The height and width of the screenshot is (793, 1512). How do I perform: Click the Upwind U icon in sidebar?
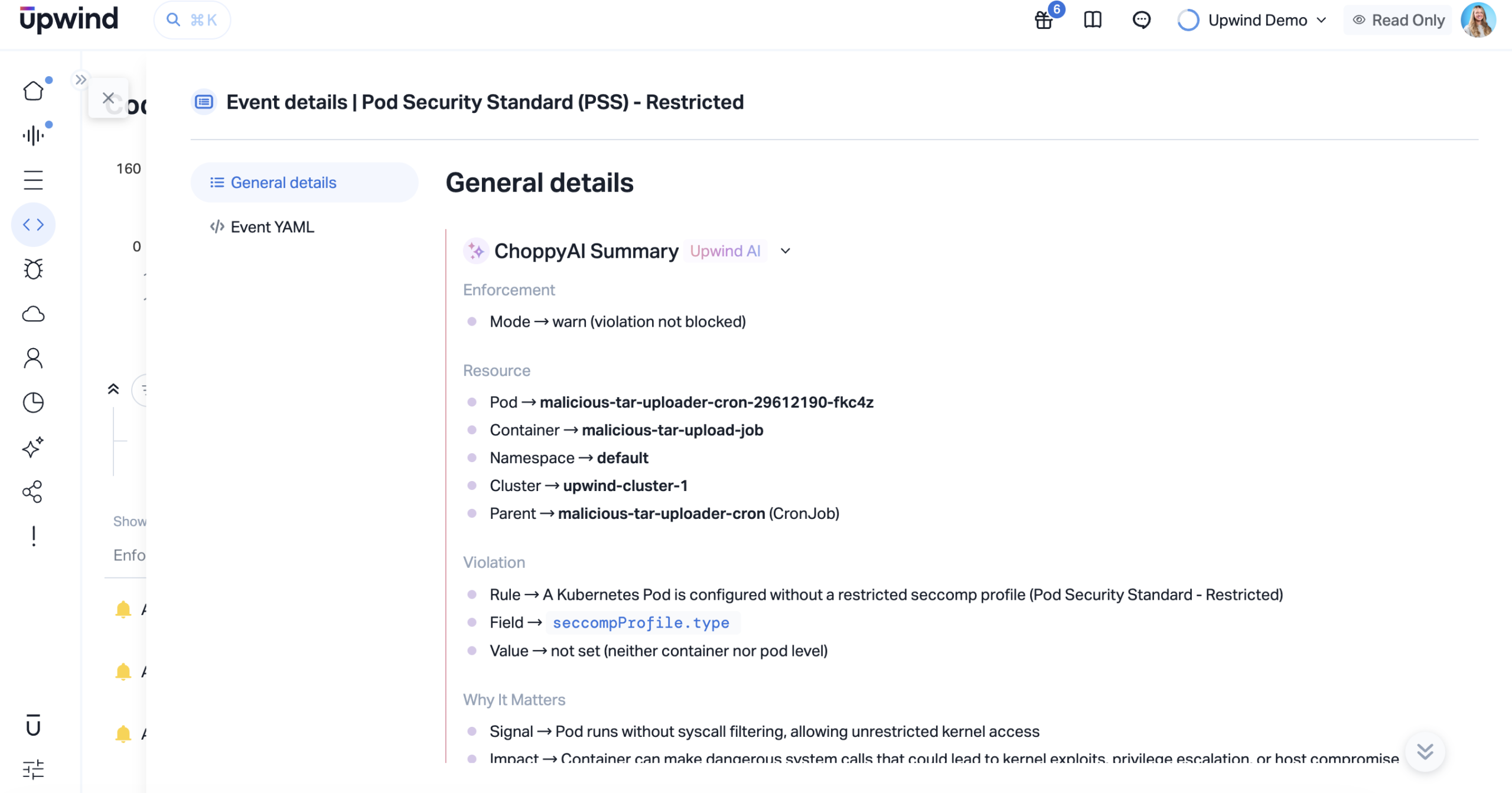tap(33, 725)
